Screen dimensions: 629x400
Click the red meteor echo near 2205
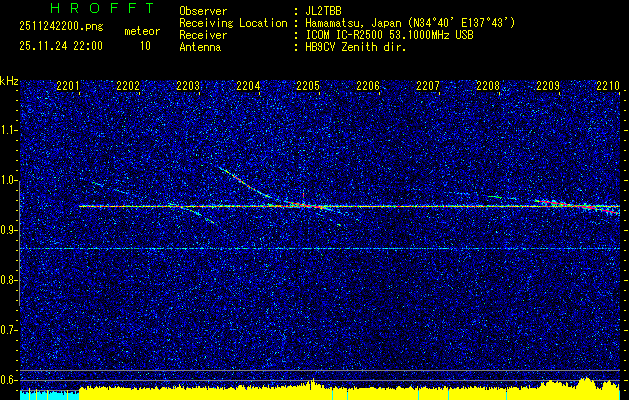click(299, 205)
